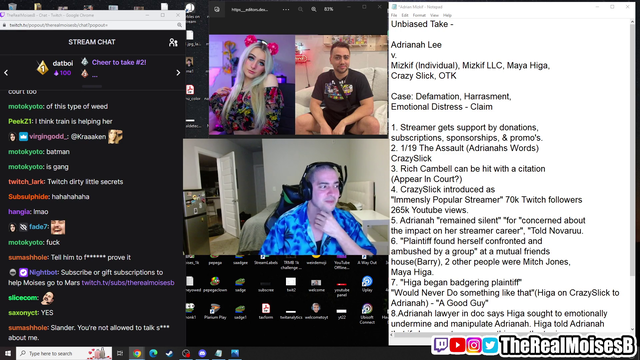Select the pepegaclown desktop icon
The width and height of the screenshot is (640, 360).
tap(215, 284)
